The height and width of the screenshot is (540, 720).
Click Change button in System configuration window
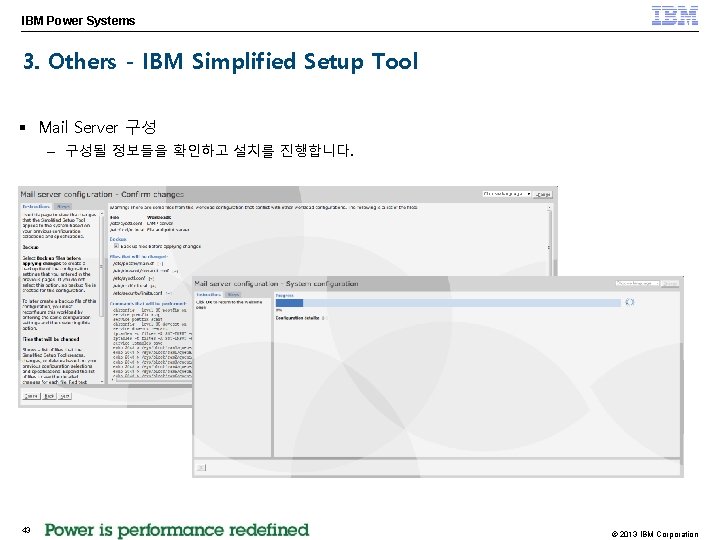[670, 283]
